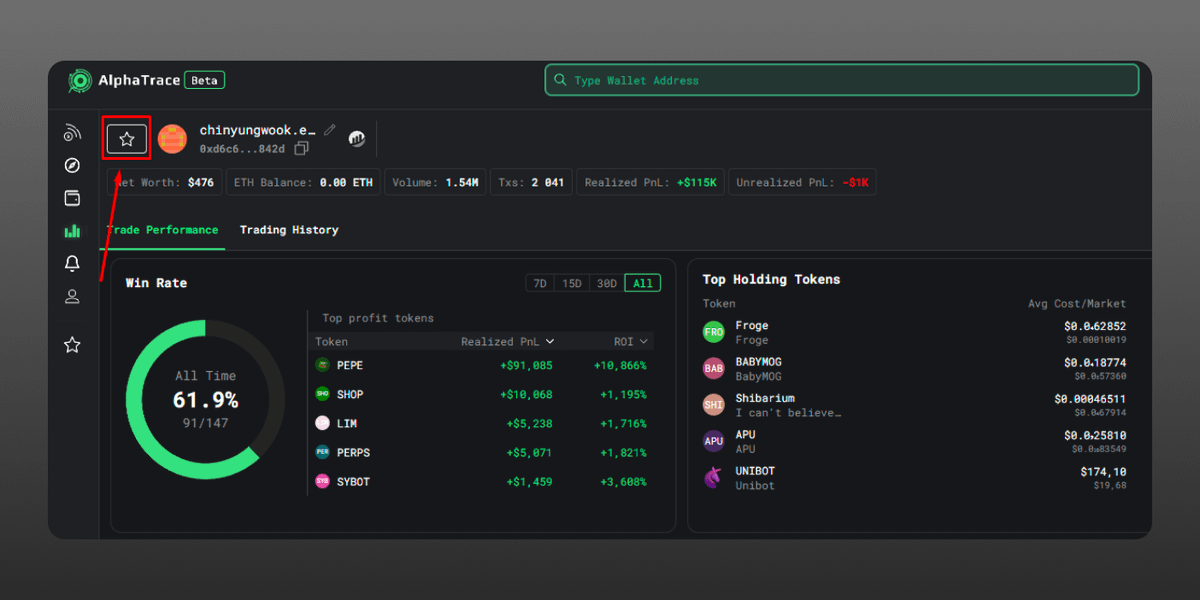Click the PEPE token icon
The height and width of the screenshot is (600, 1200).
322,365
